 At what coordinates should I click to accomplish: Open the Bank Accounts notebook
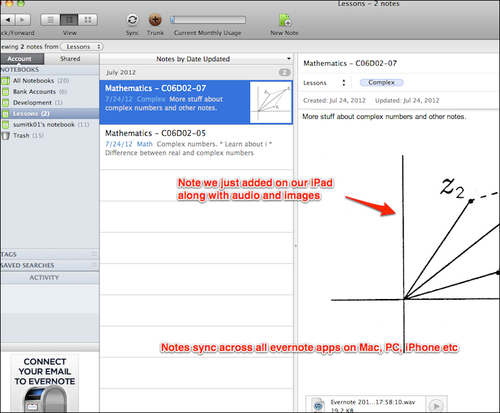pyautogui.click(x=50, y=92)
